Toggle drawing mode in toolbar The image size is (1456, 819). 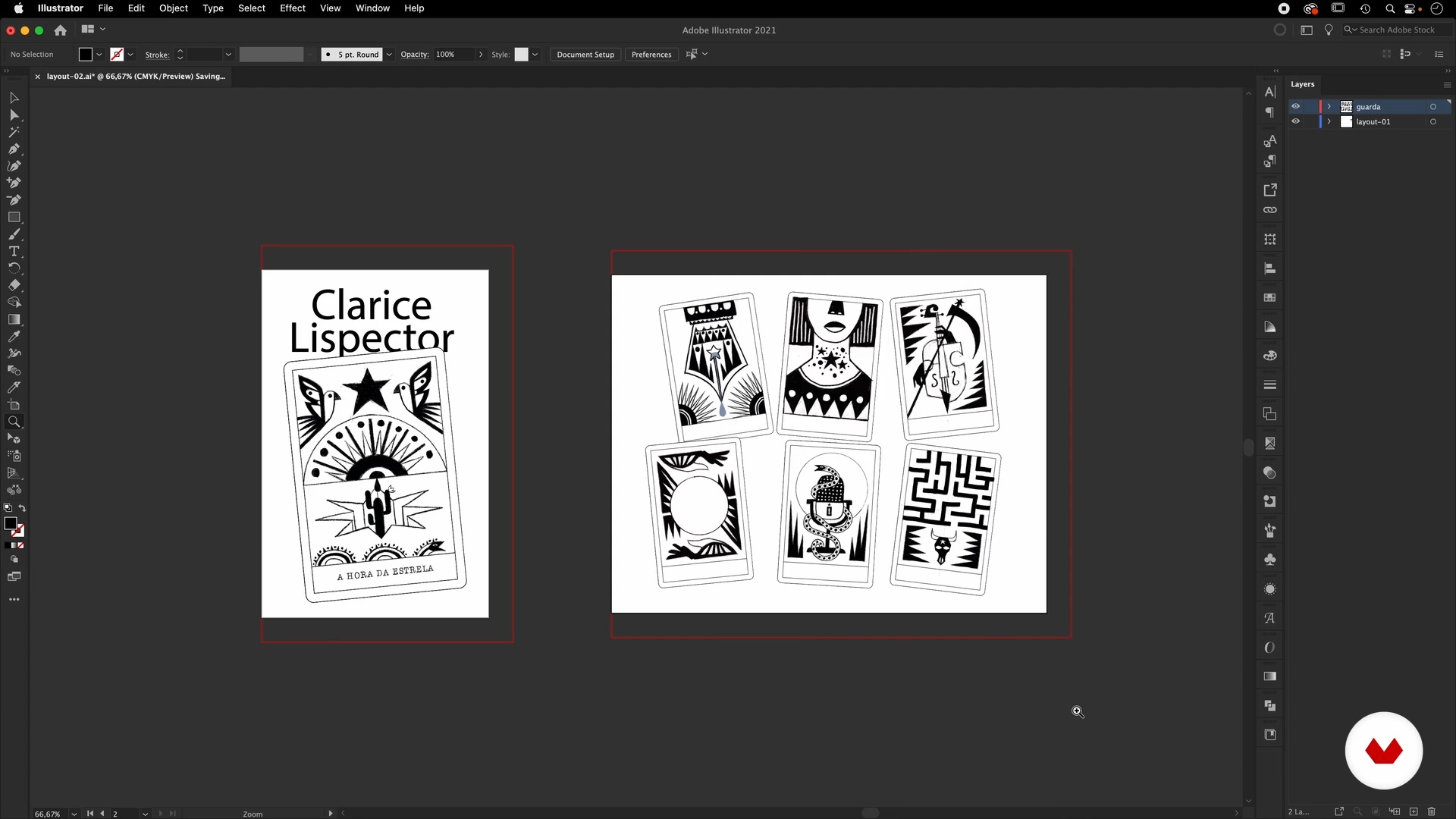tap(14, 560)
